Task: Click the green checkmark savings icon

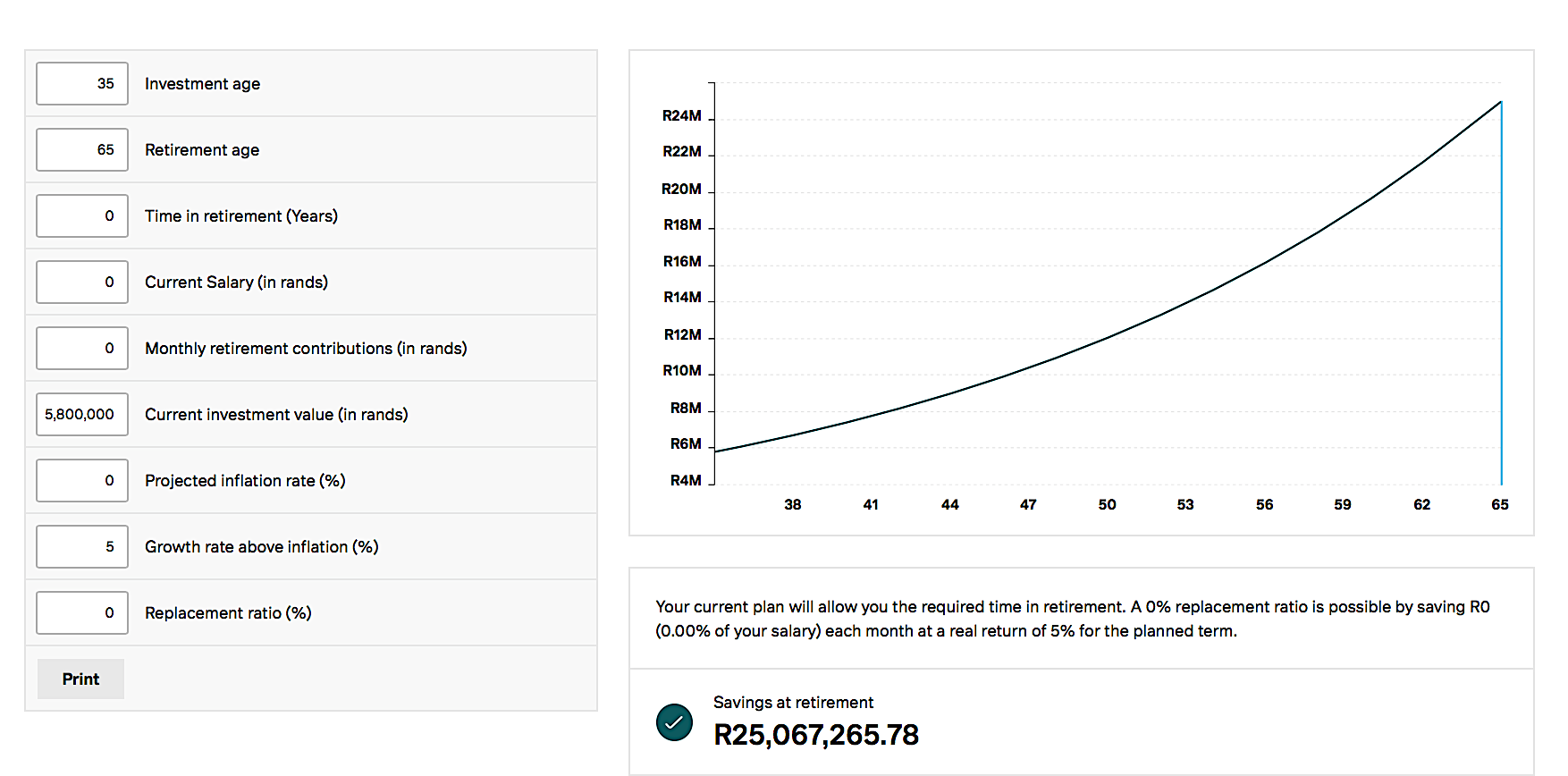Action: click(674, 722)
